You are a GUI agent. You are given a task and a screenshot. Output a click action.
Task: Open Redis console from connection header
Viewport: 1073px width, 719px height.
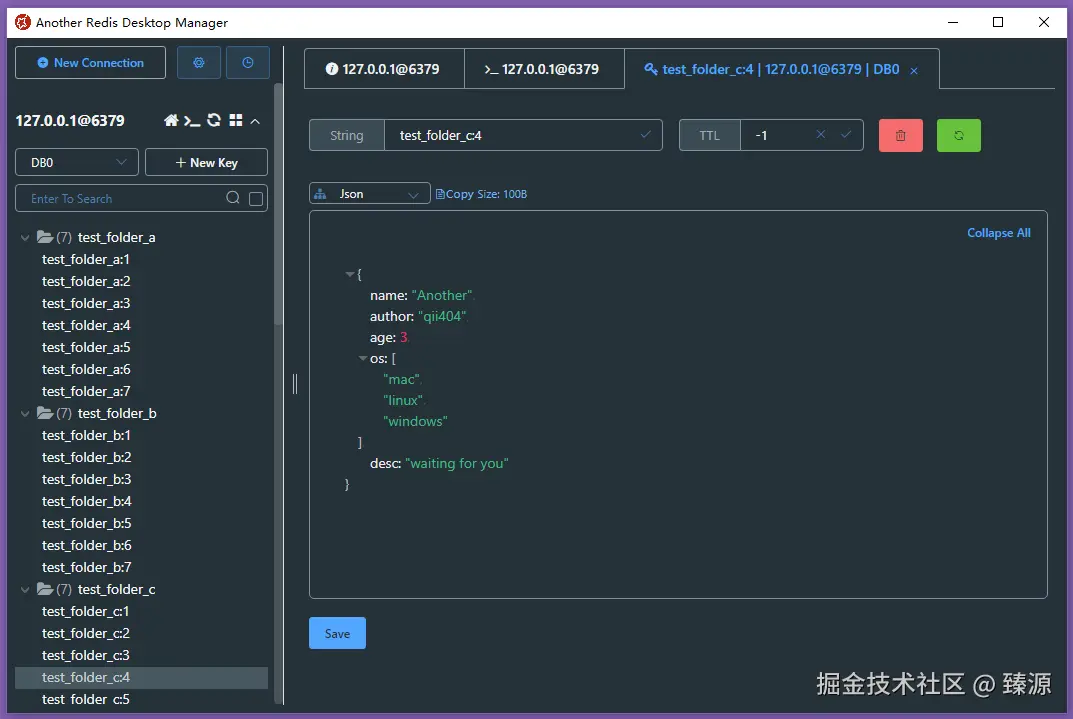pos(192,121)
